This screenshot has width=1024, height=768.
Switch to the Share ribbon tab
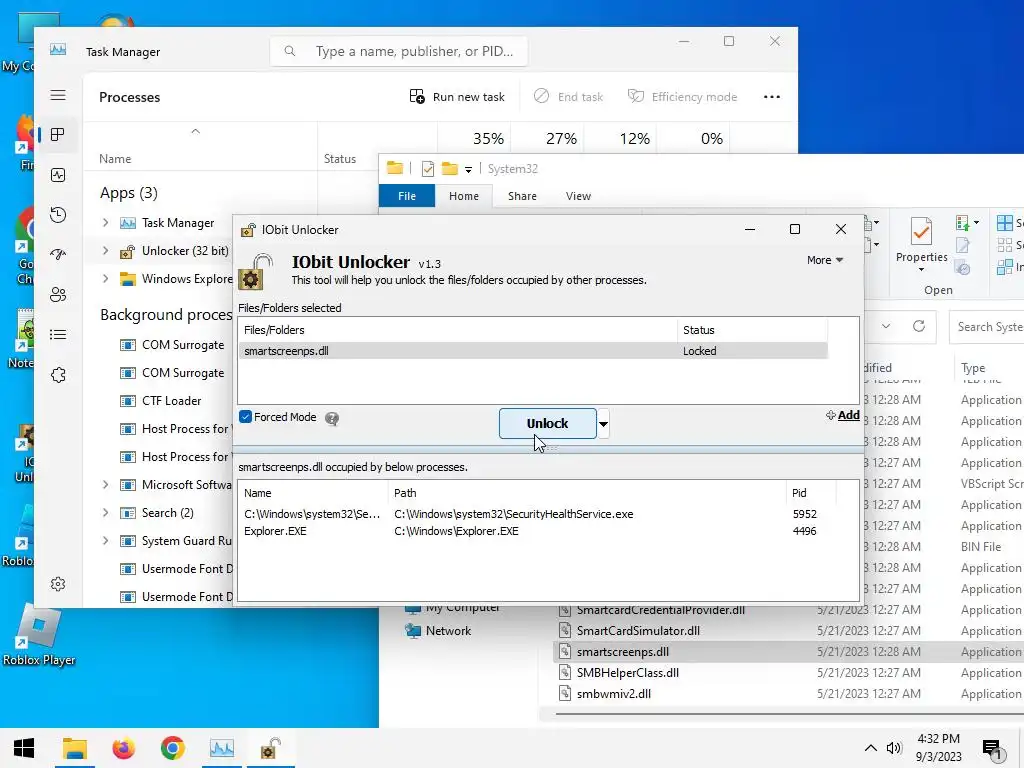point(522,196)
